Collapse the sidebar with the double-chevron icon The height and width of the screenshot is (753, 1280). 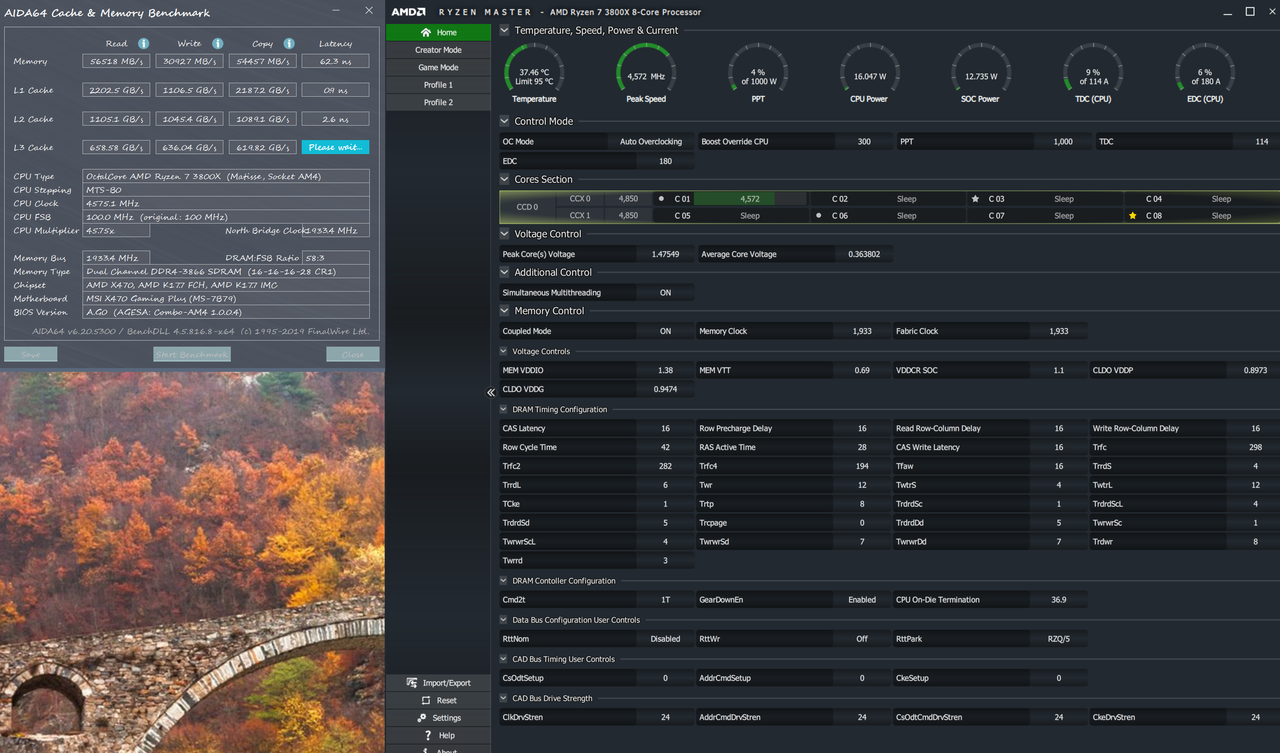[491, 393]
